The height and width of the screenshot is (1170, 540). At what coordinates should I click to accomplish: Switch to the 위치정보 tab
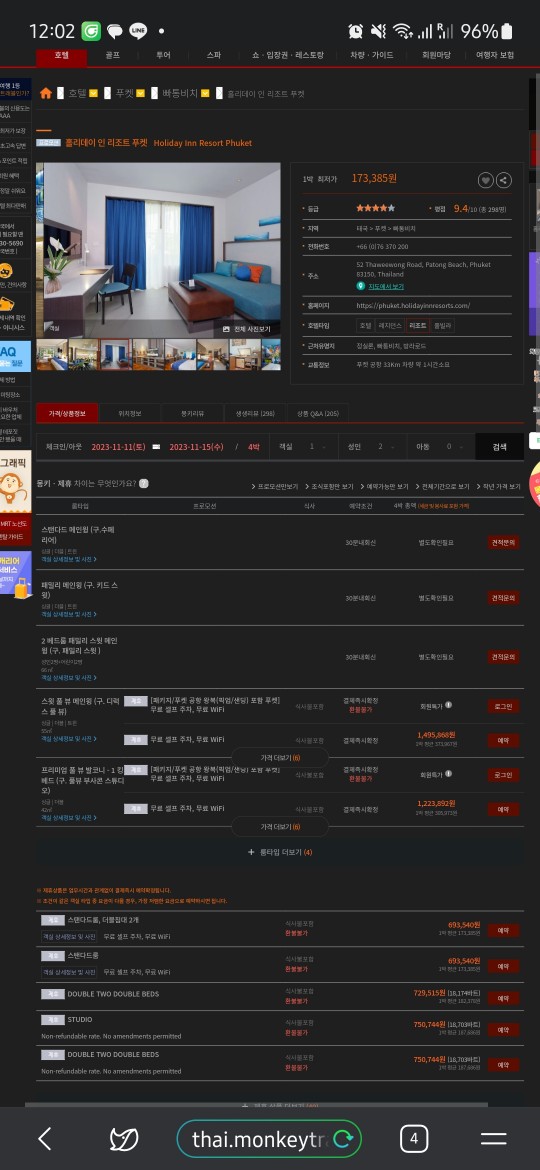pyautogui.click(x=130, y=413)
